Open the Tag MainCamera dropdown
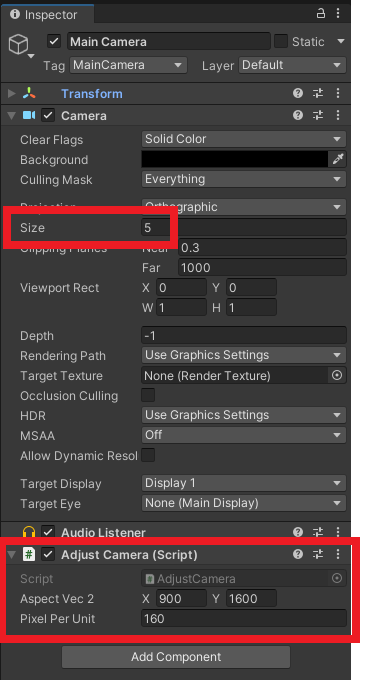 (x=128, y=65)
